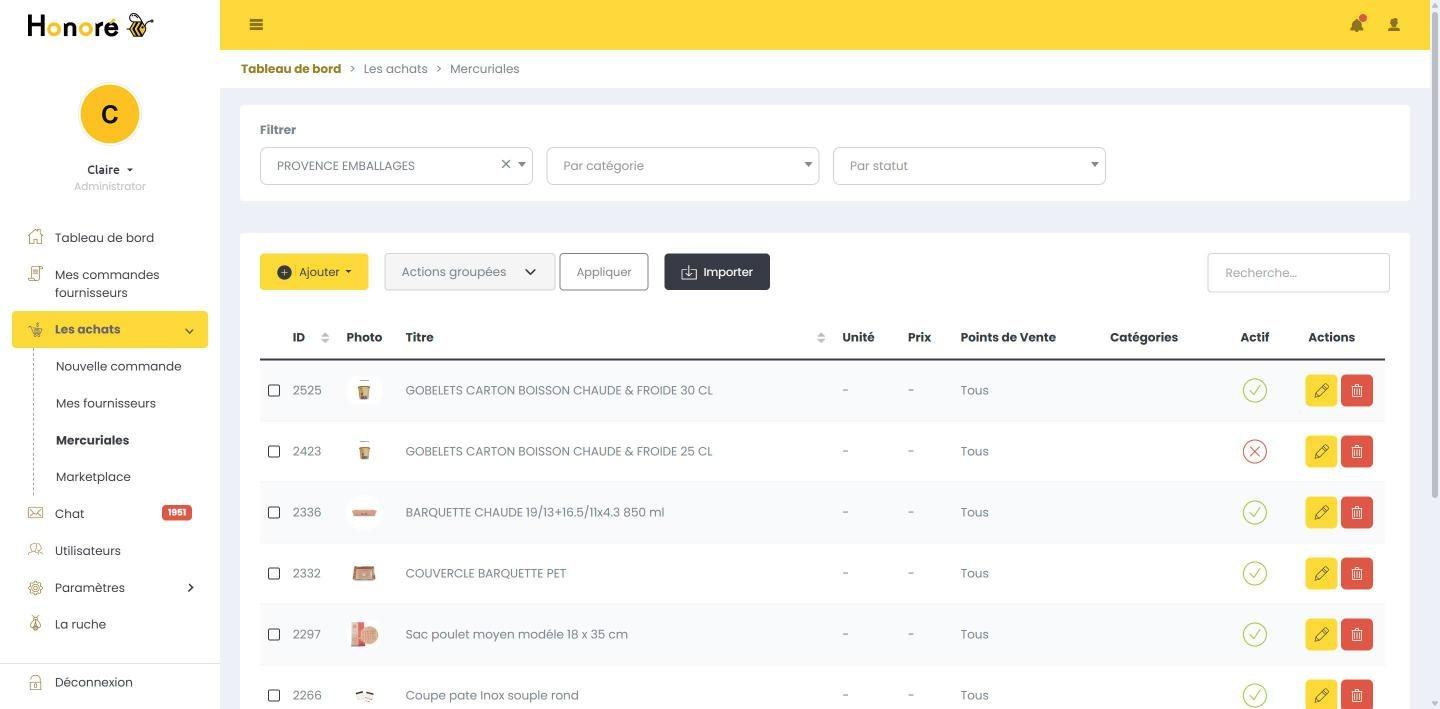Edit Sac poulet moyen modèle row pencil icon
This screenshot has width=1440, height=709.
pyautogui.click(x=1321, y=634)
